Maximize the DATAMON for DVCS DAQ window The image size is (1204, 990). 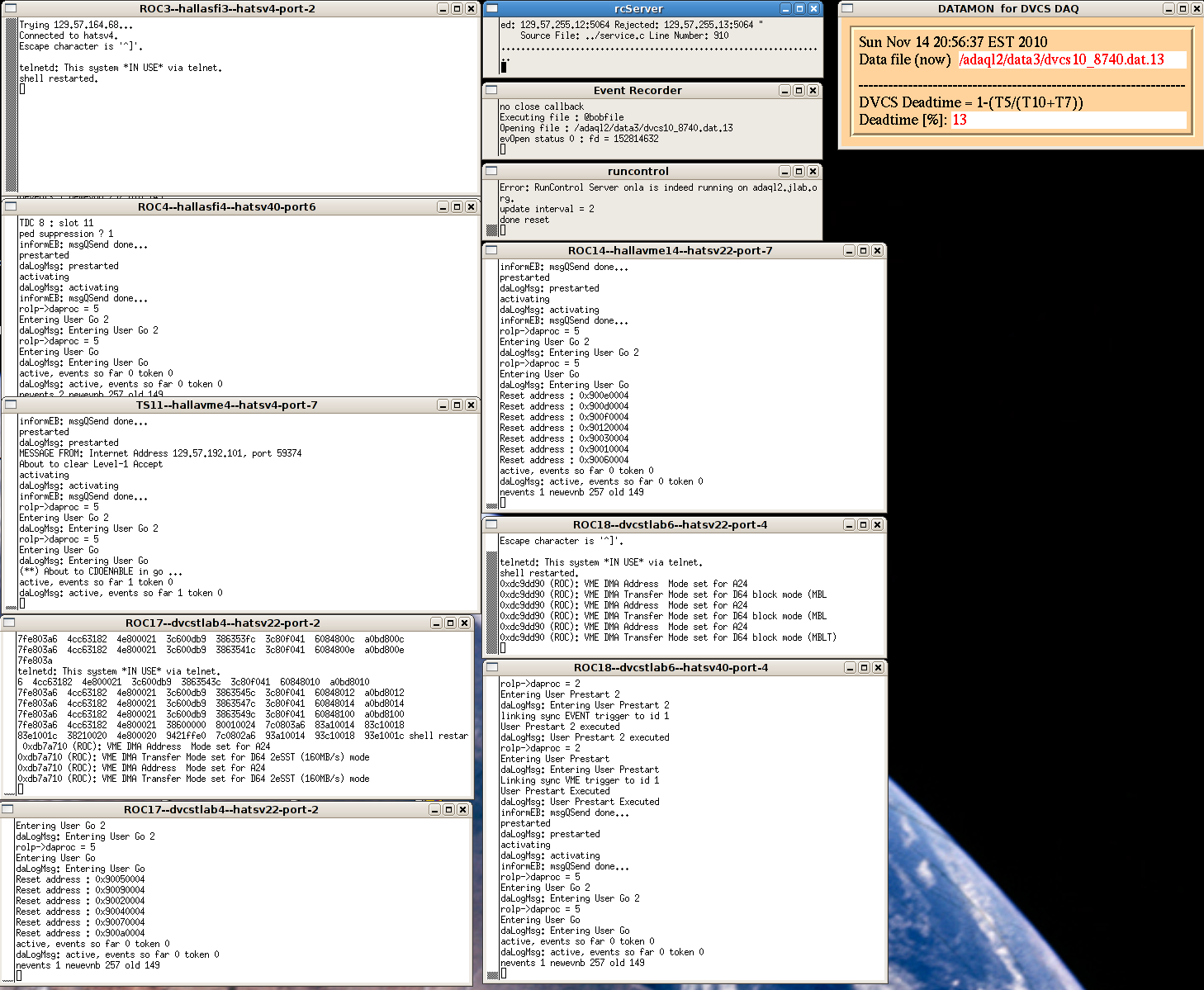pos(1183,8)
